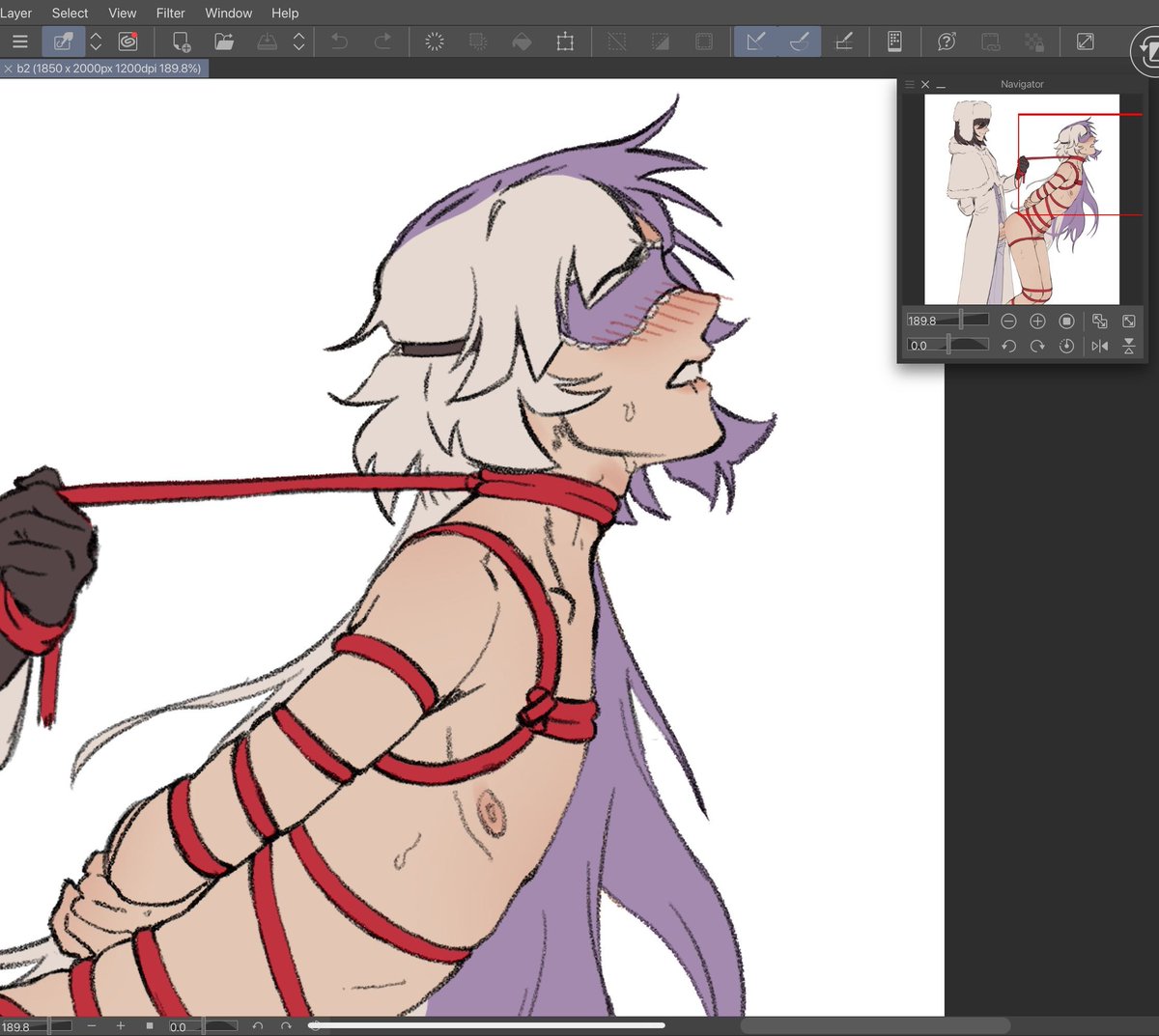1159x1036 pixels.
Task: Invert the selected area
Action: [660, 42]
